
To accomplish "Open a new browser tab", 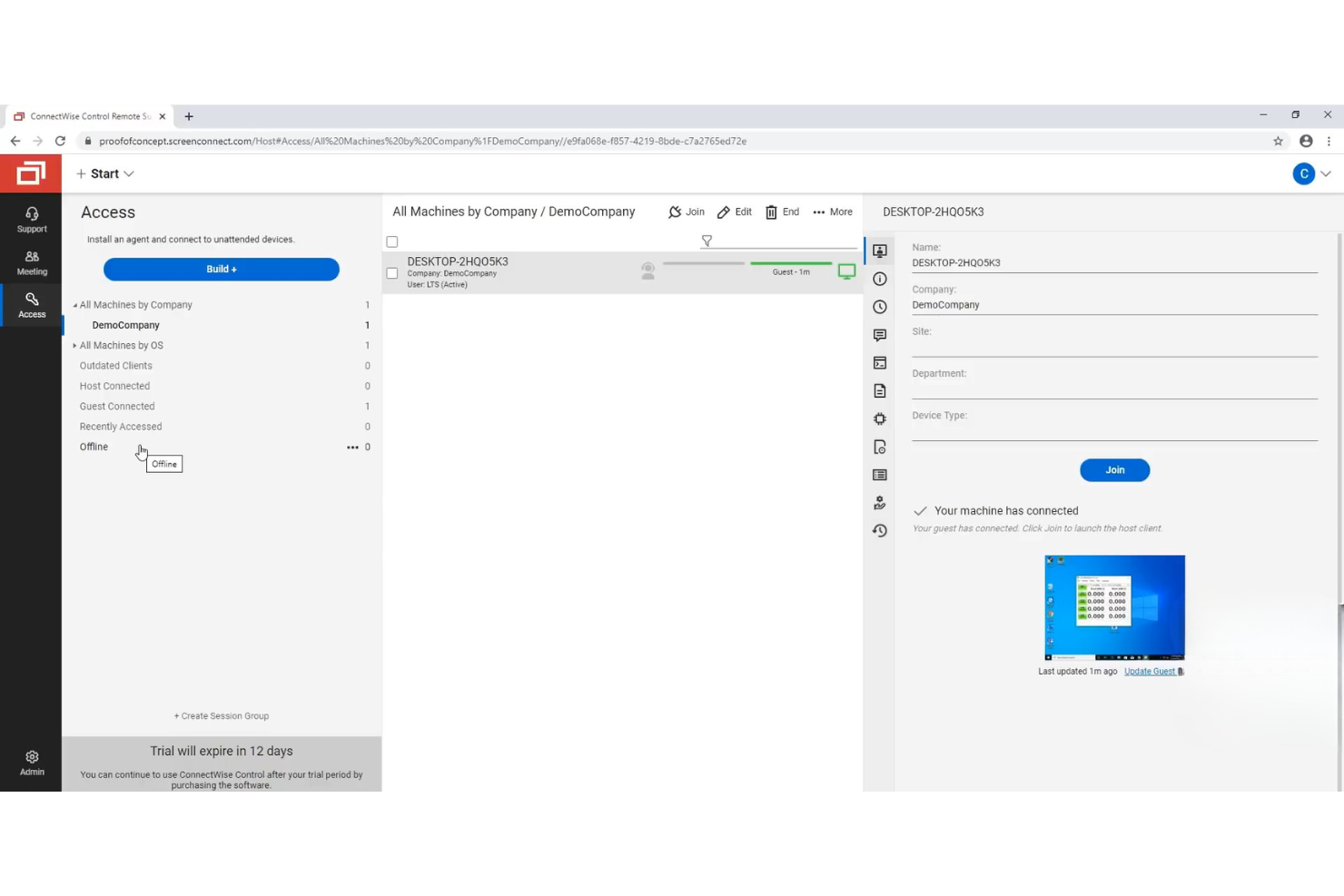I will tap(189, 116).
